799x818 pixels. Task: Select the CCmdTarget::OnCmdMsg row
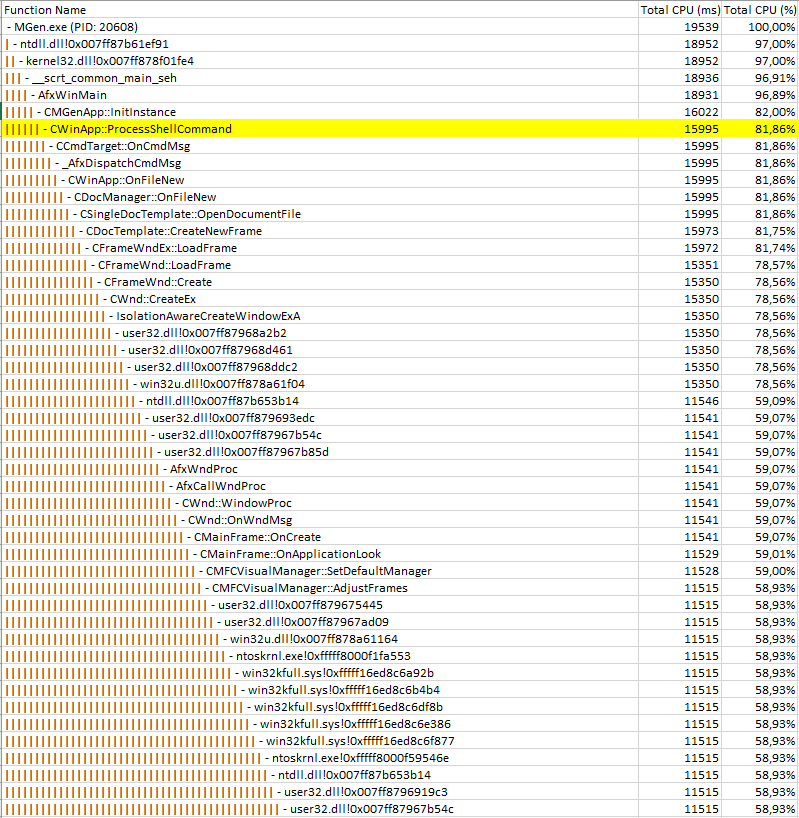(x=400, y=146)
